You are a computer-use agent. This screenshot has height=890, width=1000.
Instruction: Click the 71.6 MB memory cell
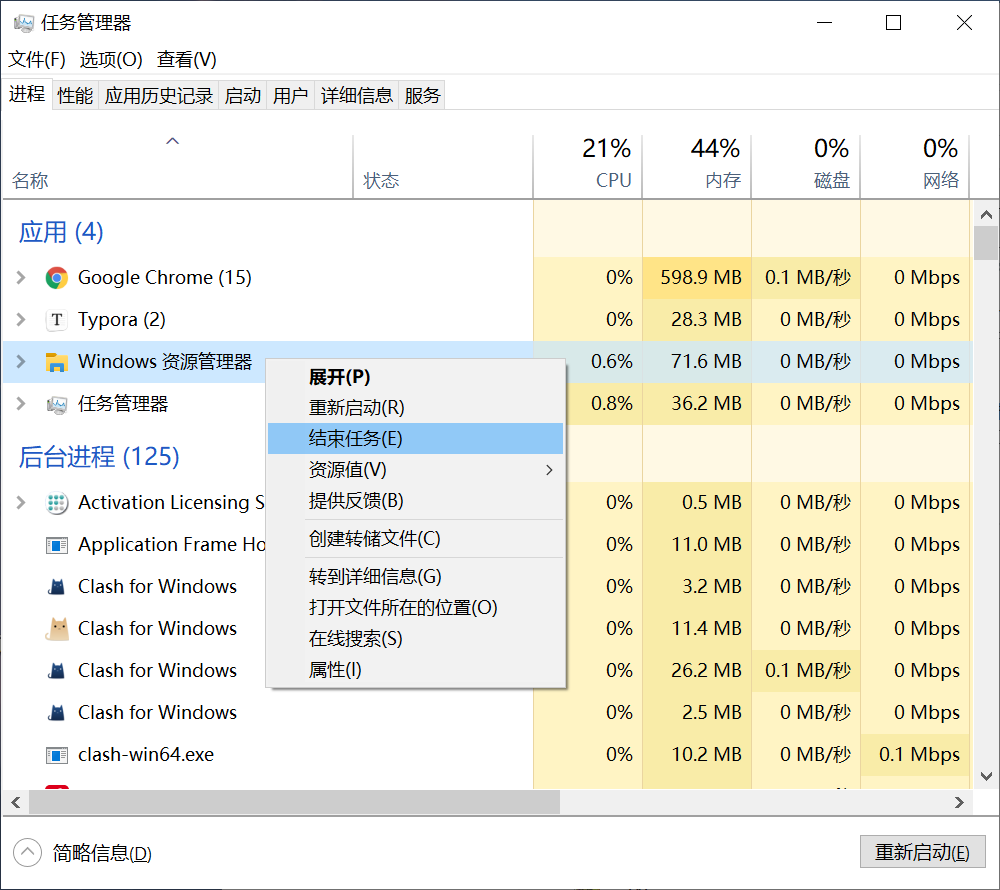coord(696,361)
